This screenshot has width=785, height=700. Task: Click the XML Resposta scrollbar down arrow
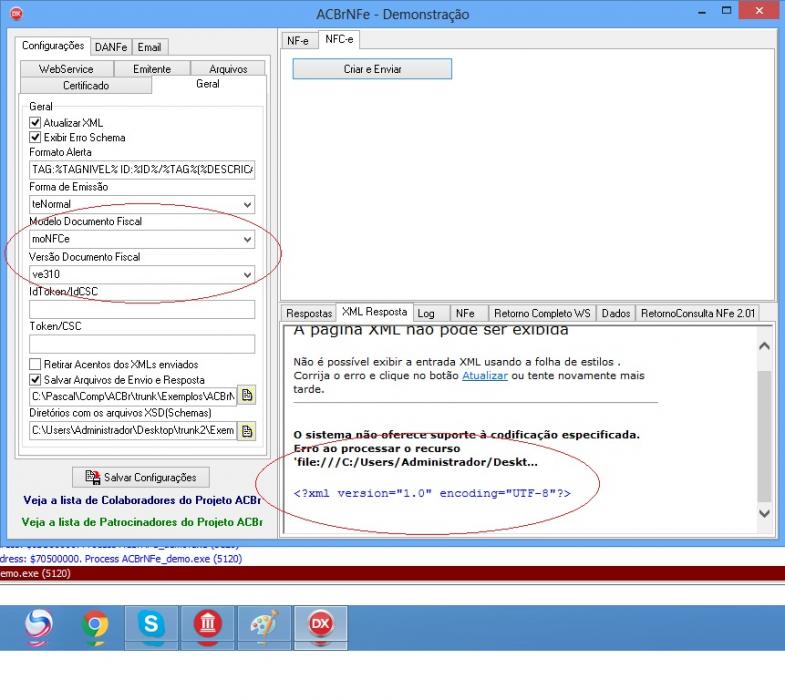tap(764, 513)
